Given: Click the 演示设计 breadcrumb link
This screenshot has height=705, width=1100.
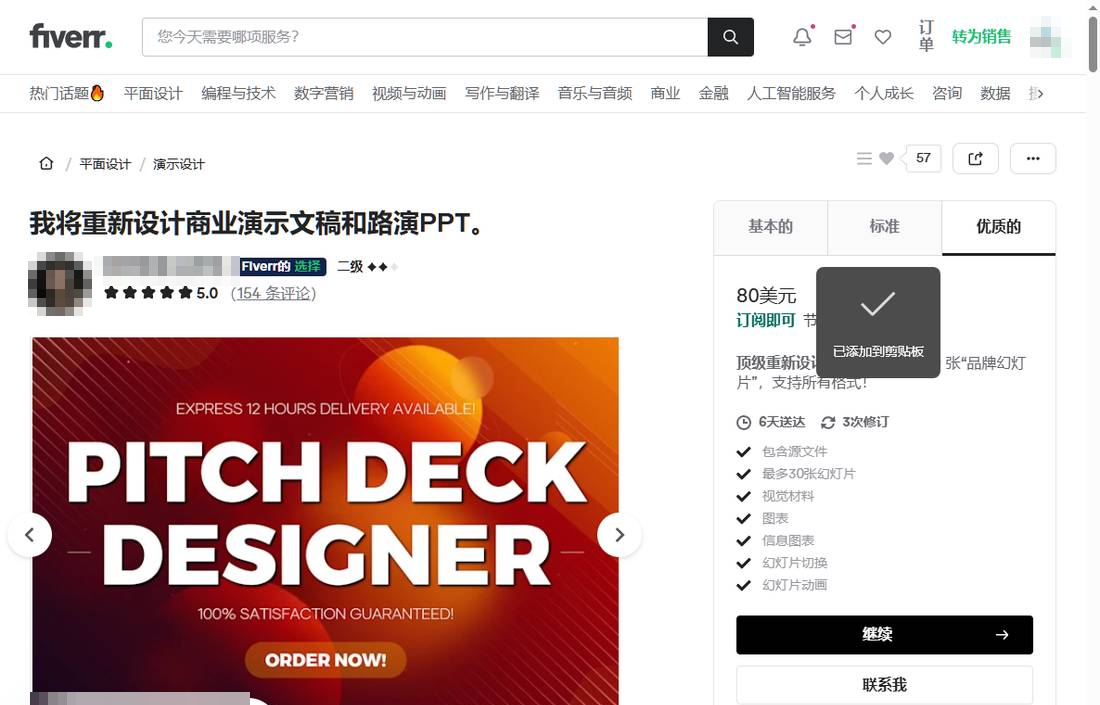Looking at the screenshot, I should pyautogui.click(x=179, y=164).
